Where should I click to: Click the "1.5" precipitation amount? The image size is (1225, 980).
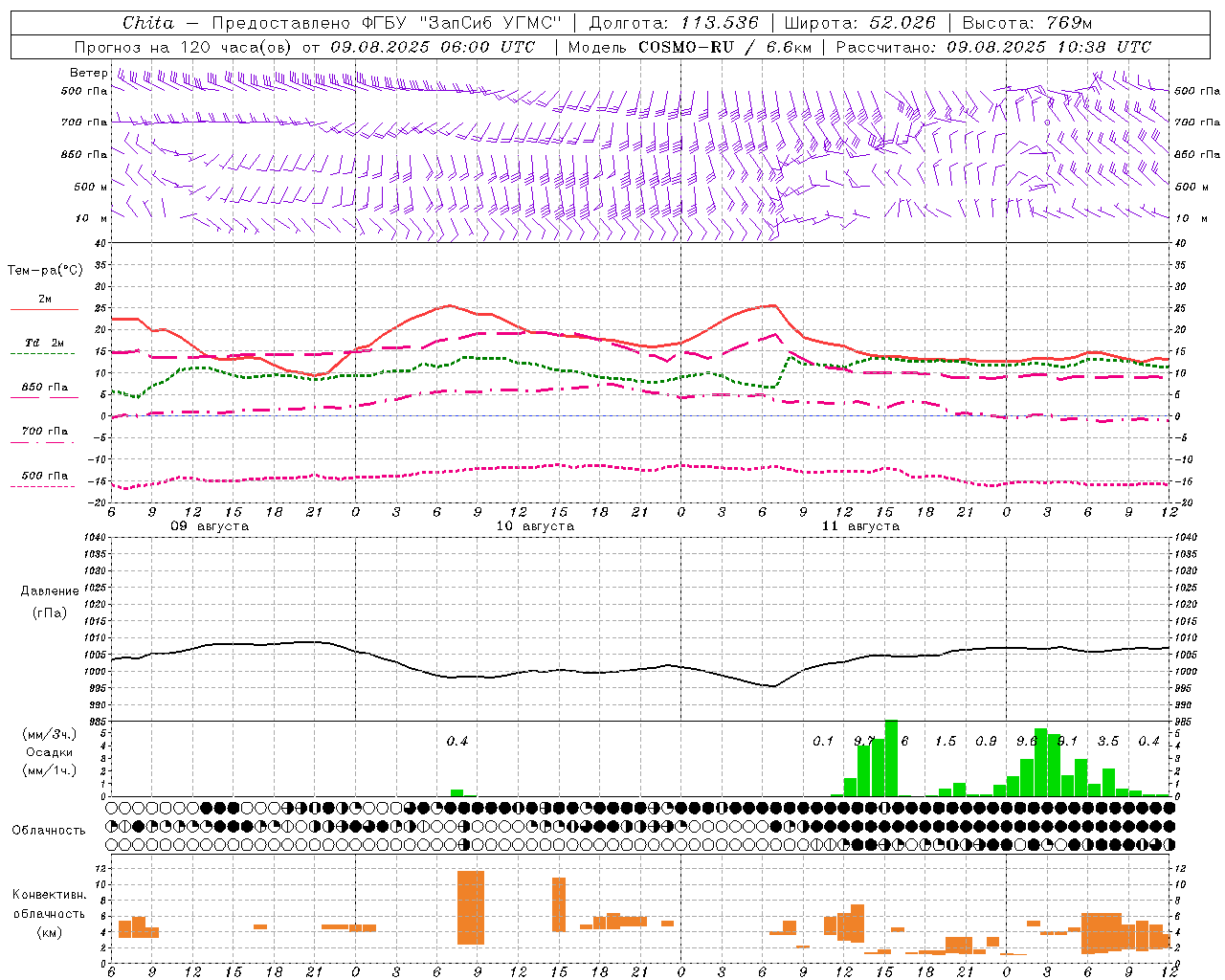pos(945,742)
